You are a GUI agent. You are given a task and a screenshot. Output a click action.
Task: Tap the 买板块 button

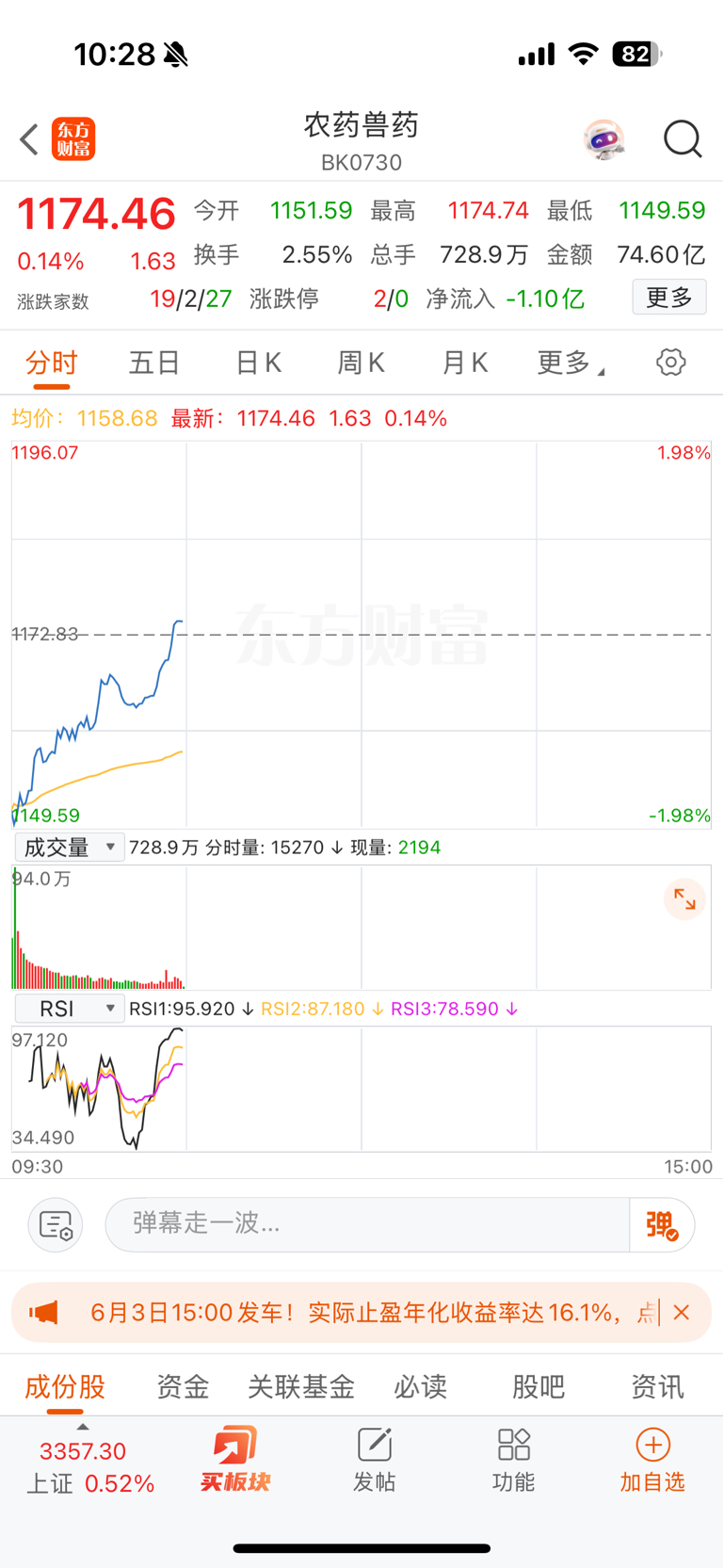(x=235, y=1460)
